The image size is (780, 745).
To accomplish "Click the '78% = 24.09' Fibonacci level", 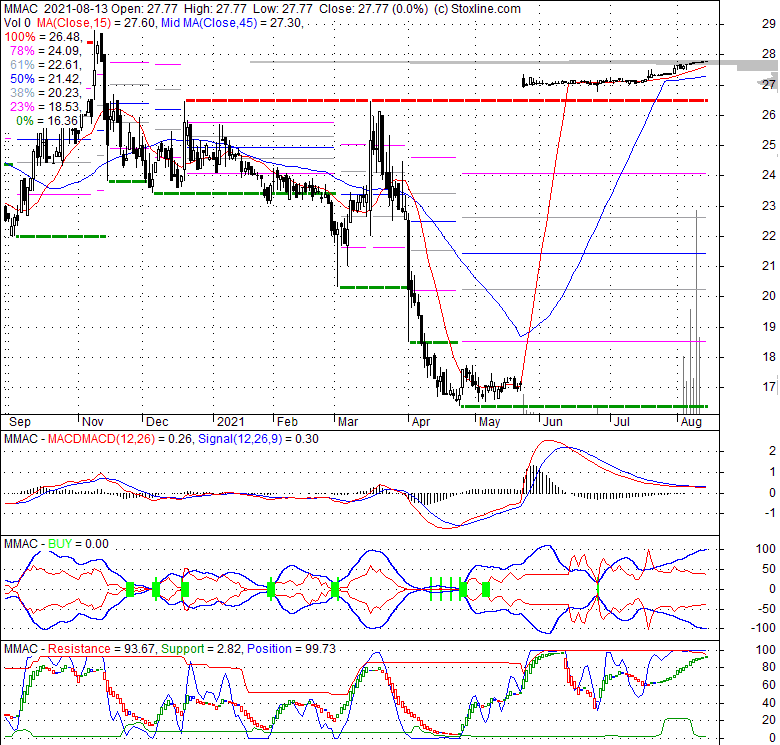I will tap(45, 51).
